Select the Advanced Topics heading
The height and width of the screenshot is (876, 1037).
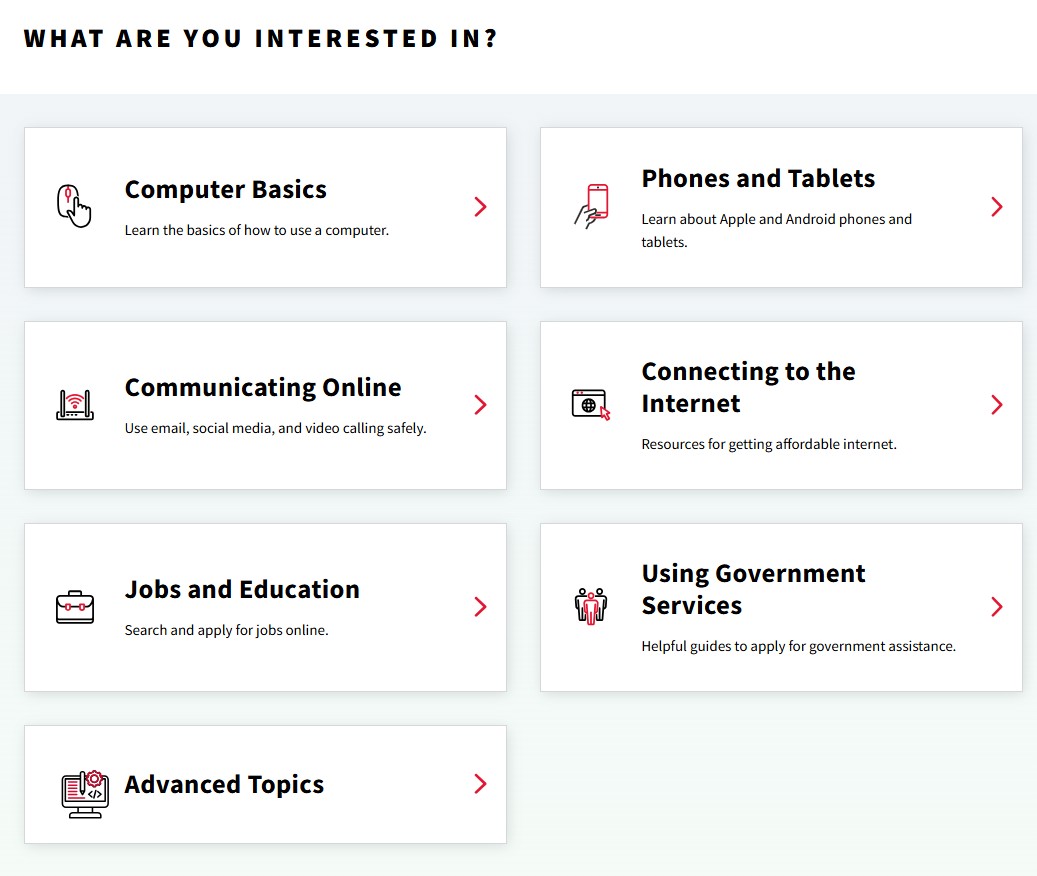point(224,784)
